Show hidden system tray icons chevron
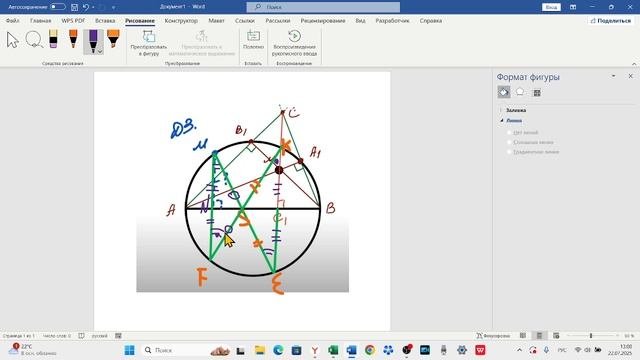The width and height of the screenshot is (640, 360). tap(519, 350)
